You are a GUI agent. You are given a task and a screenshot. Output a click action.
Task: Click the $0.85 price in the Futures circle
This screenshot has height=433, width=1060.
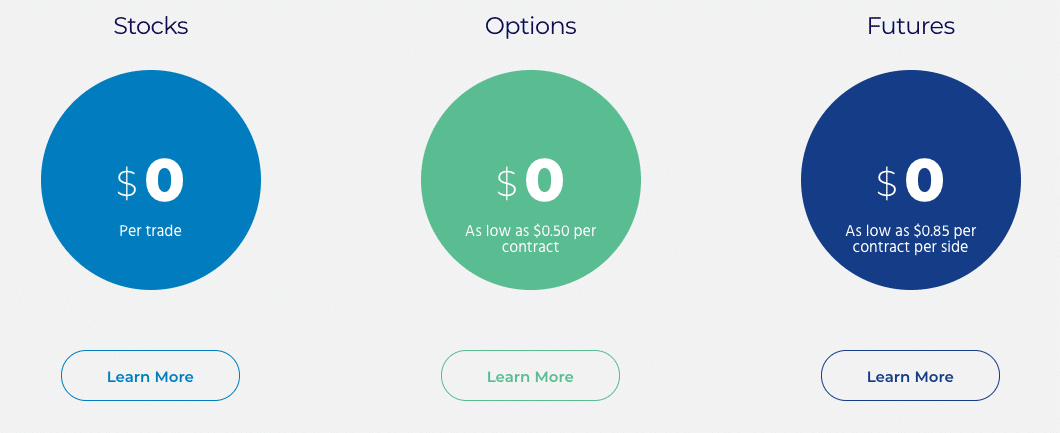click(x=932, y=230)
